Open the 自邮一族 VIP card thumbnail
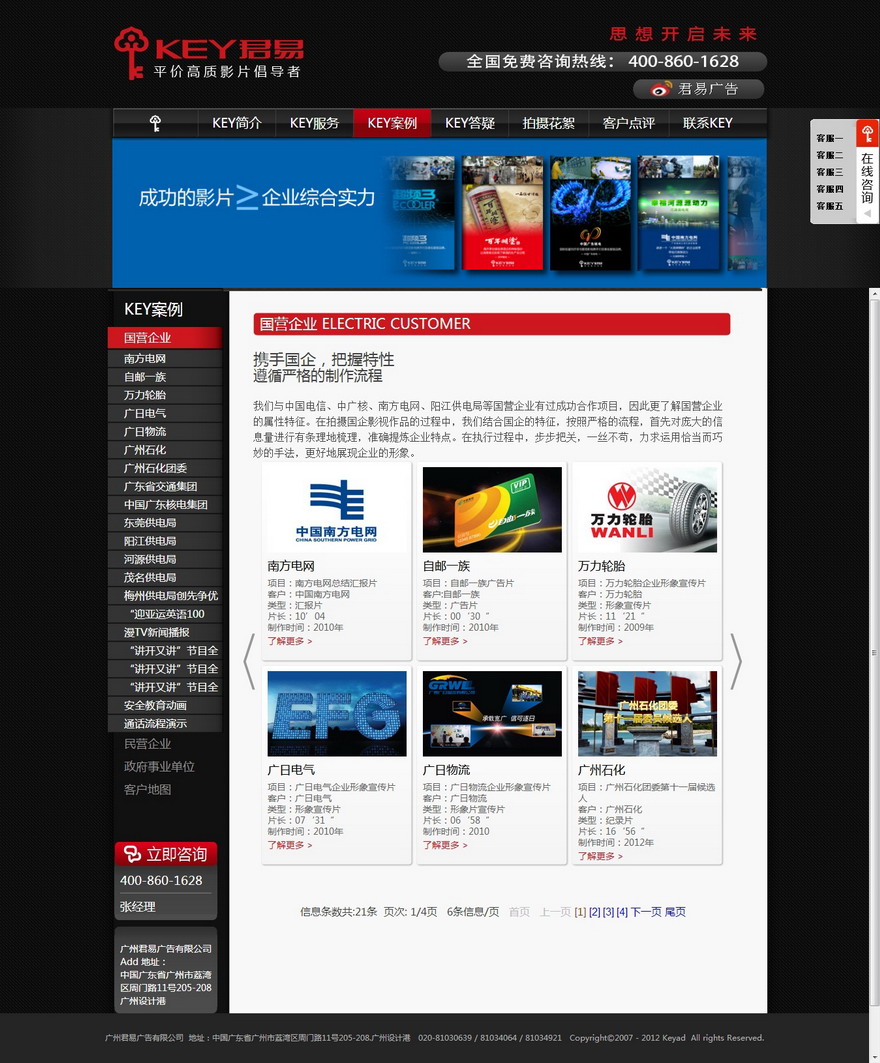The height and width of the screenshot is (1063, 880). 492,510
